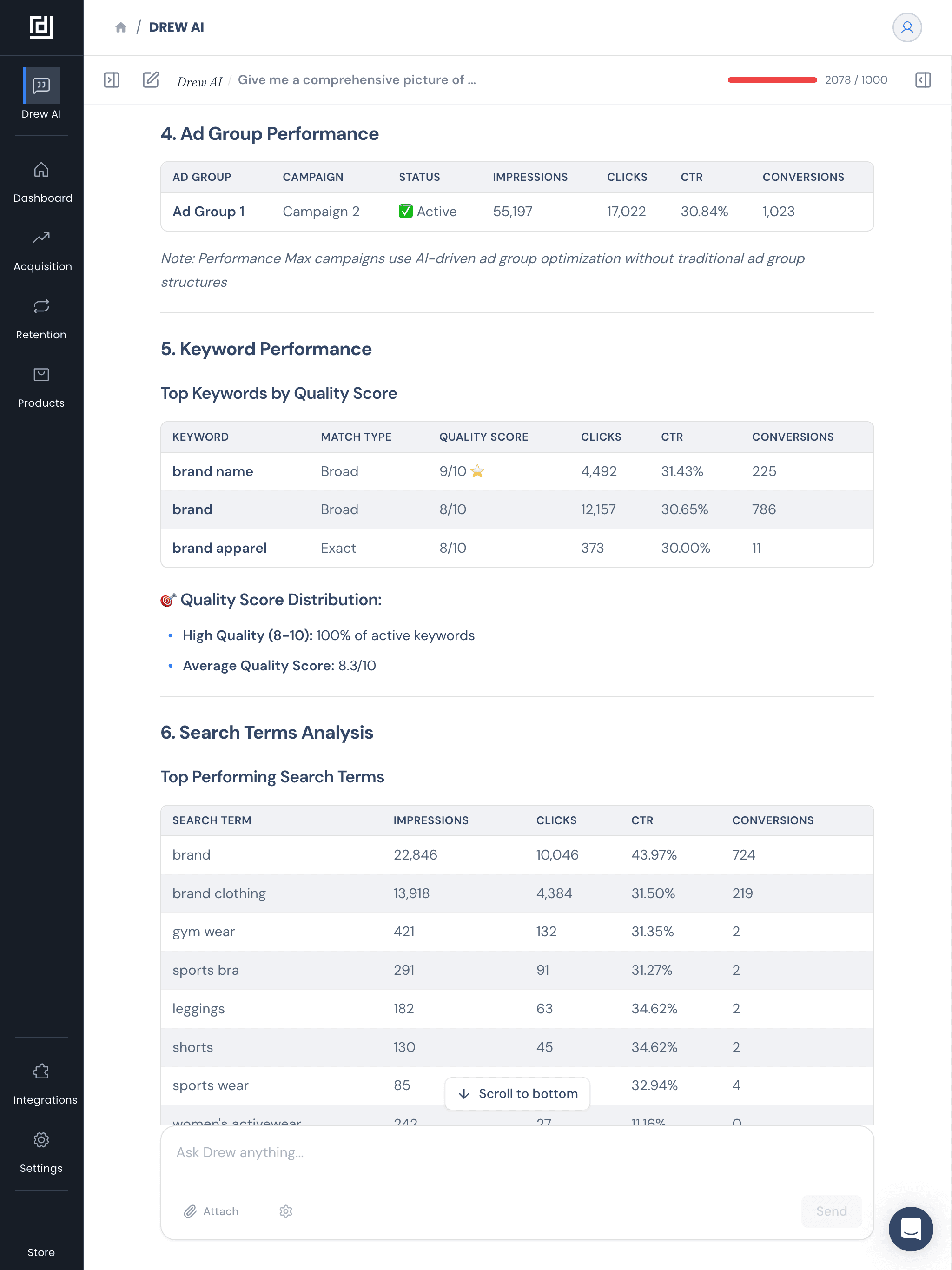This screenshot has height=1270, width=952.
Task: Click the DREW AI breadcrumb
Action: pyautogui.click(x=176, y=27)
